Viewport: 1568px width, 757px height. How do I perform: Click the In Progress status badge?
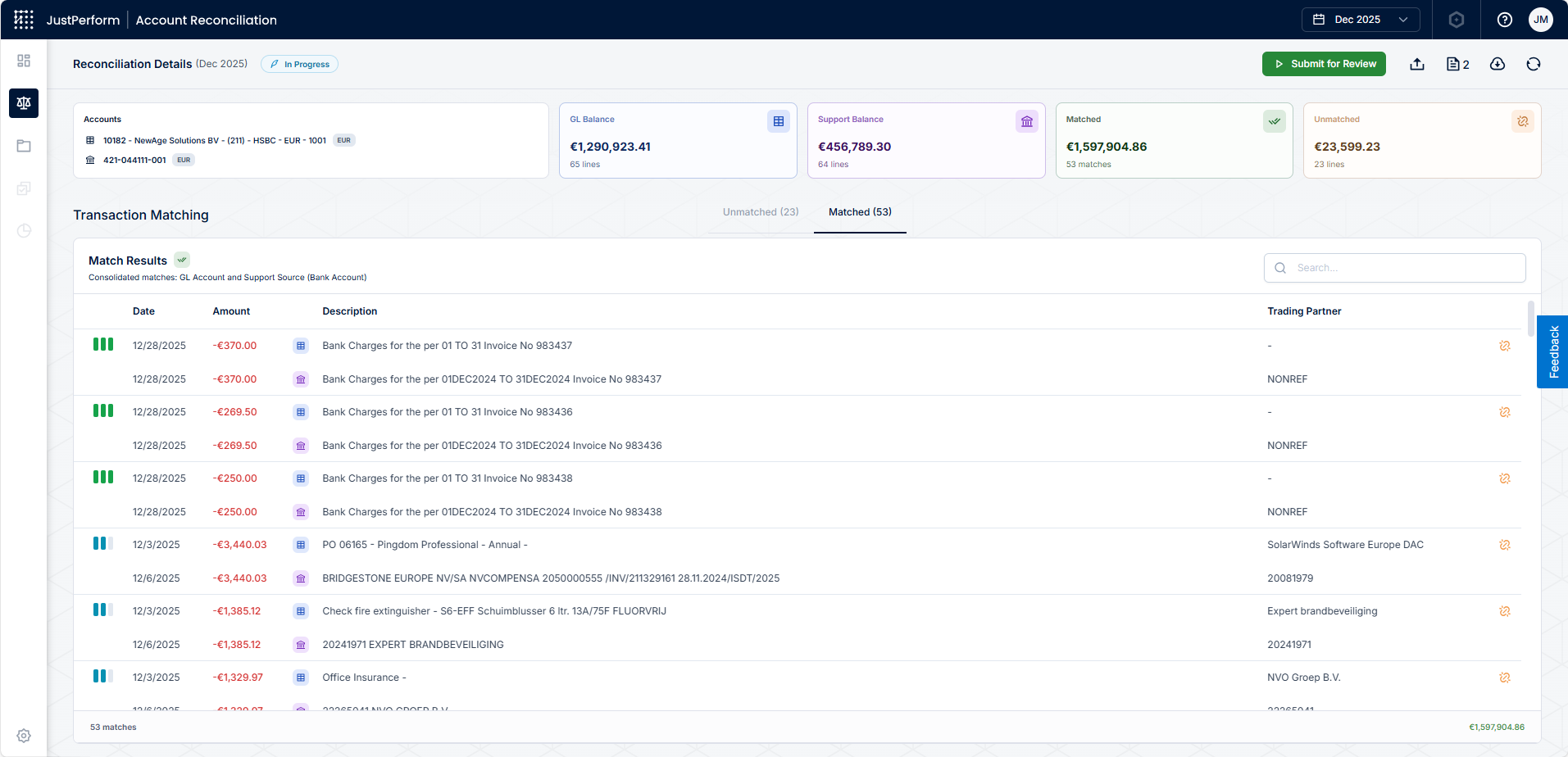299,64
